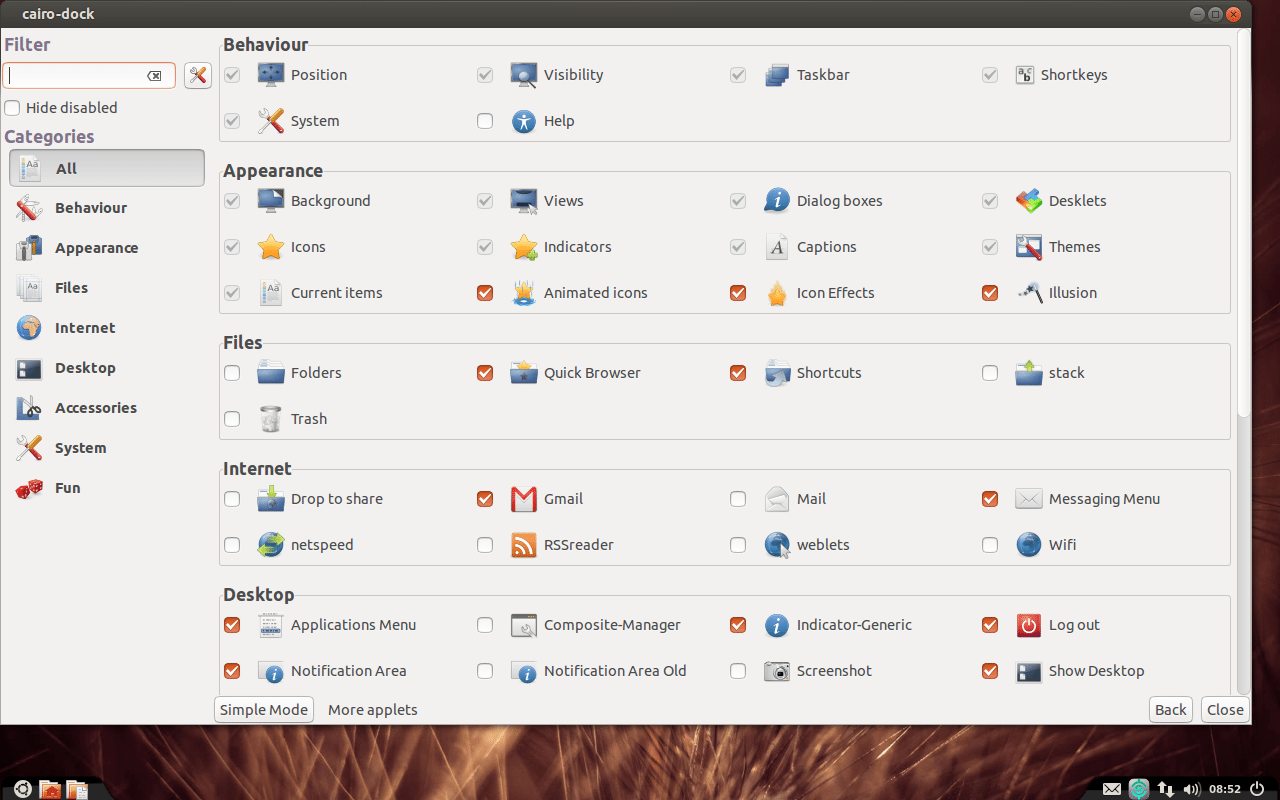1280x800 pixels.
Task: Open the Visibility module icon
Action: 524,75
